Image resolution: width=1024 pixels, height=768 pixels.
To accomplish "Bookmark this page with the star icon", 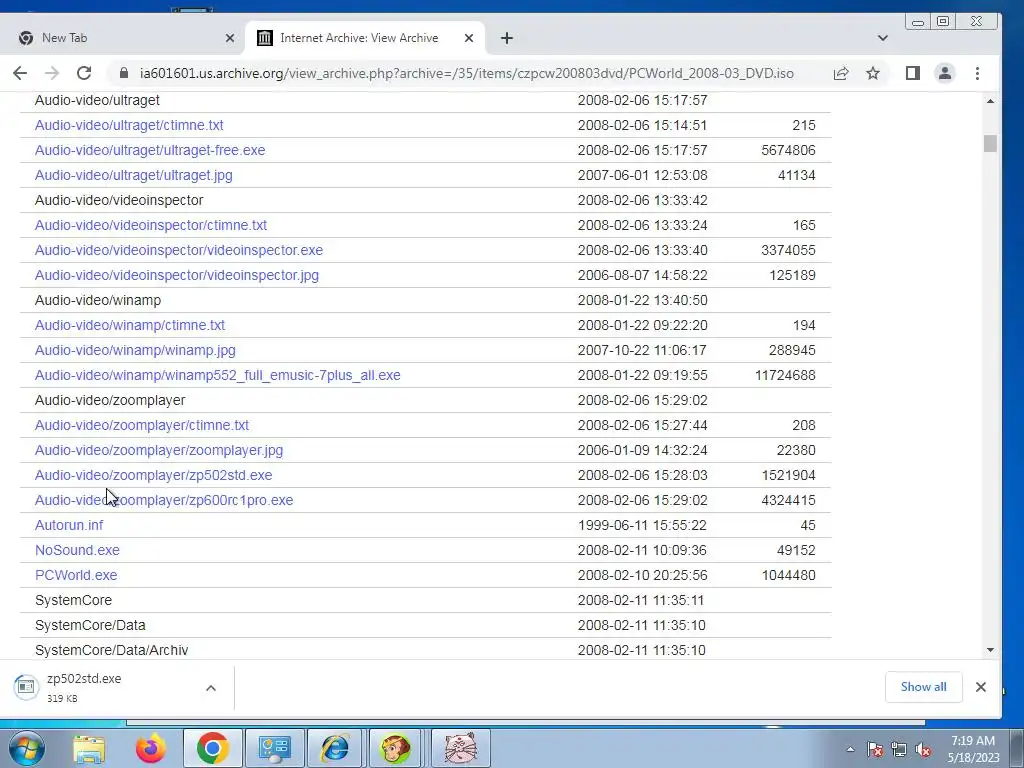I will 873,73.
